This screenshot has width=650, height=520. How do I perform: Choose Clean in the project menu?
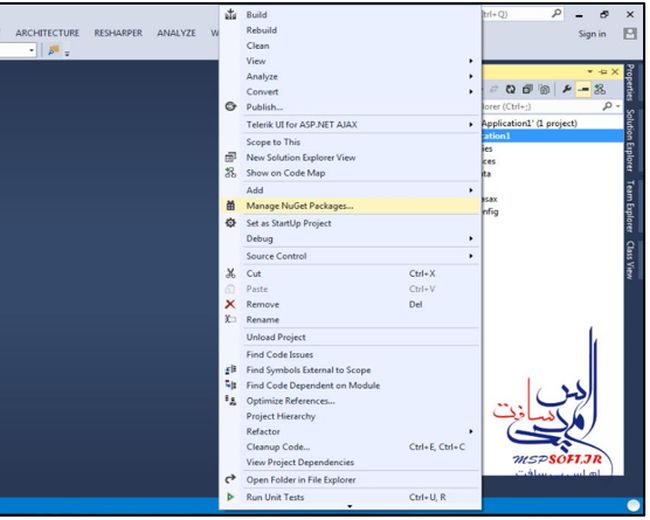(x=257, y=46)
